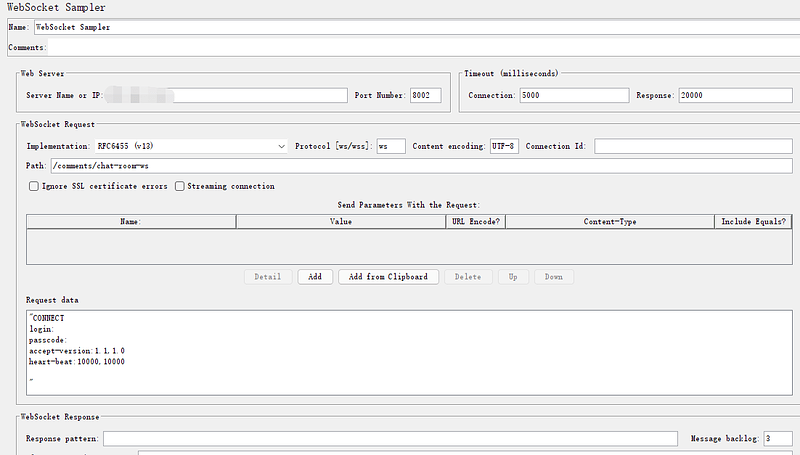
Task: Click the Up button
Action: 513,277
